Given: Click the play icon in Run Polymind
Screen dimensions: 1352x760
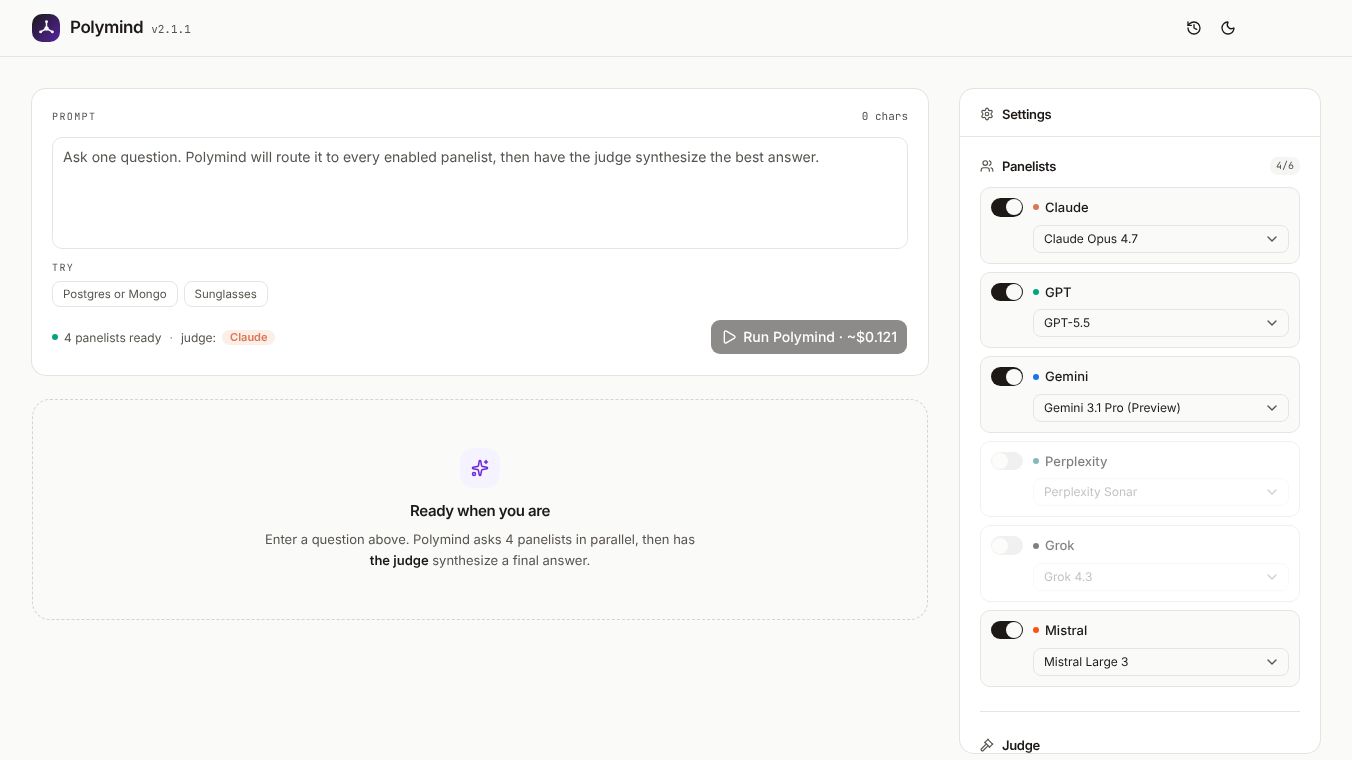Looking at the screenshot, I should [730, 337].
